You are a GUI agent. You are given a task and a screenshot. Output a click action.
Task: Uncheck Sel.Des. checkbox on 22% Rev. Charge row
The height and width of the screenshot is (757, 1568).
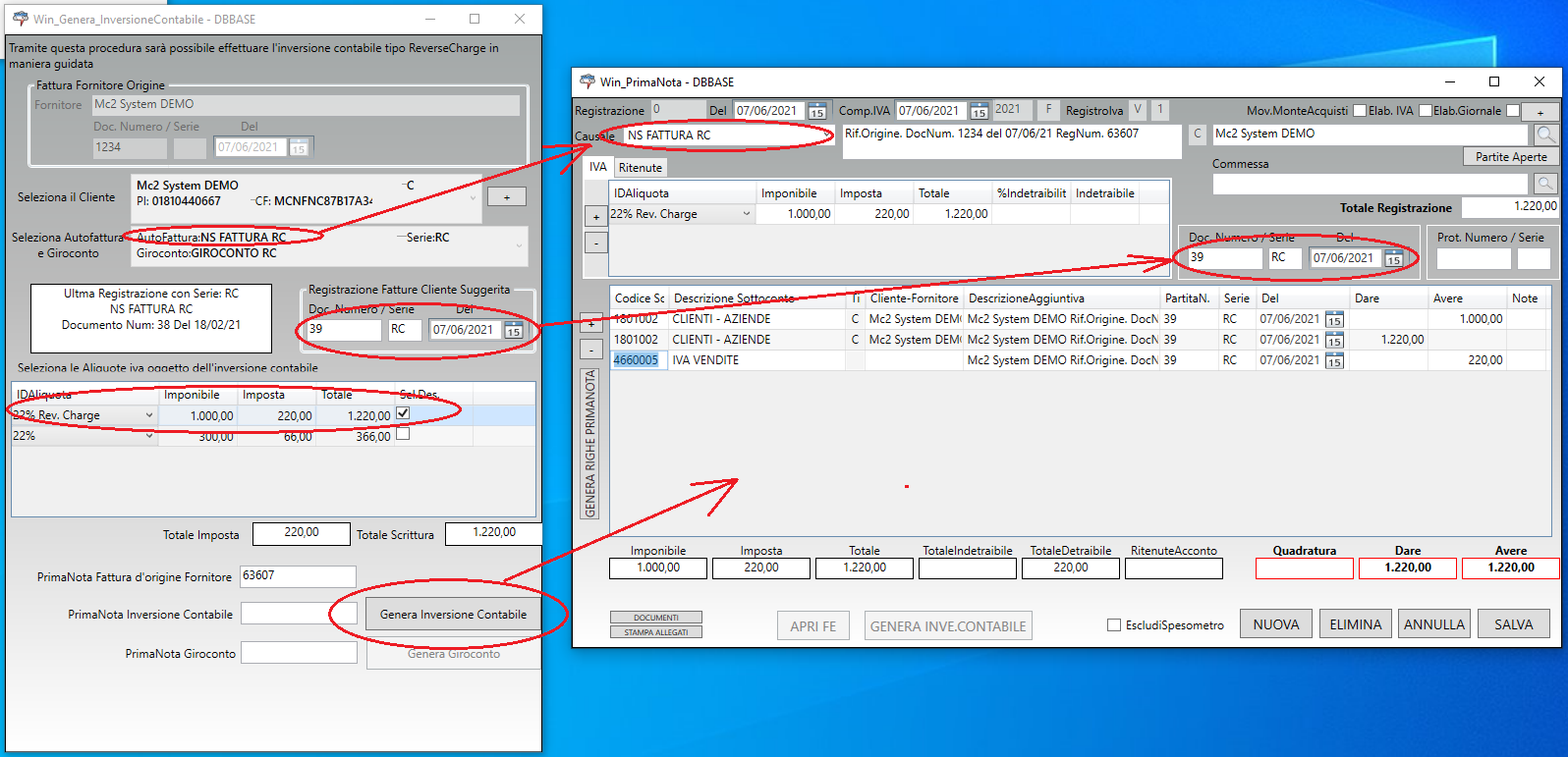(403, 413)
